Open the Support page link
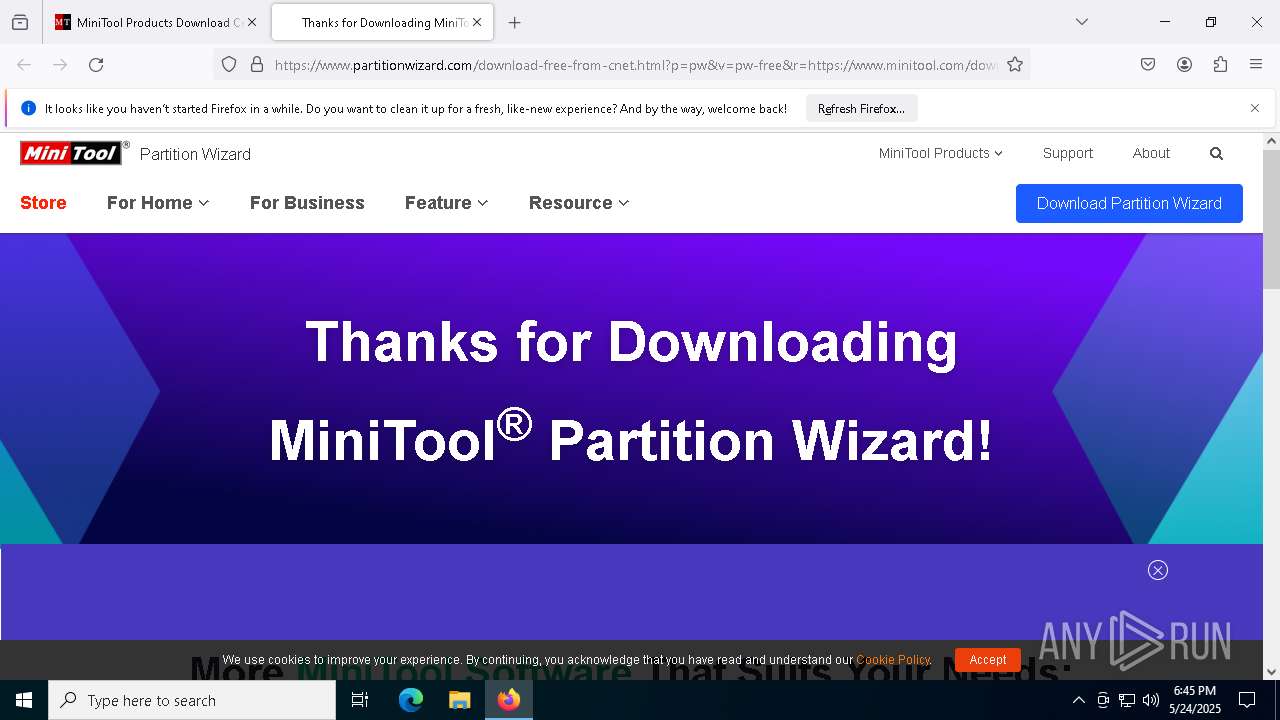This screenshot has width=1280, height=720. [x=1067, y=153]
